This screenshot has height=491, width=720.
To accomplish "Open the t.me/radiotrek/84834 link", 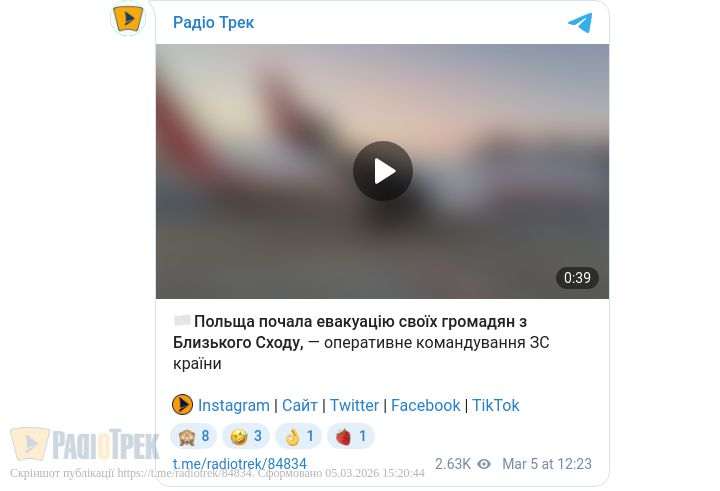I will pos(240,464).
